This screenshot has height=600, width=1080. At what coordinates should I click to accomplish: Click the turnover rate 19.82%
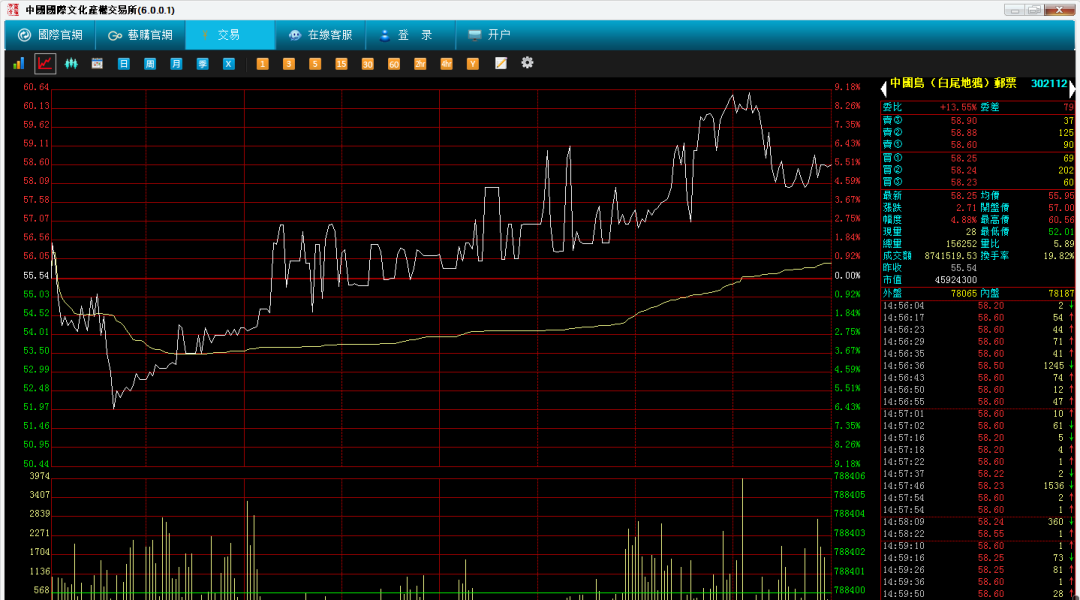click(x=1058, y=256)
